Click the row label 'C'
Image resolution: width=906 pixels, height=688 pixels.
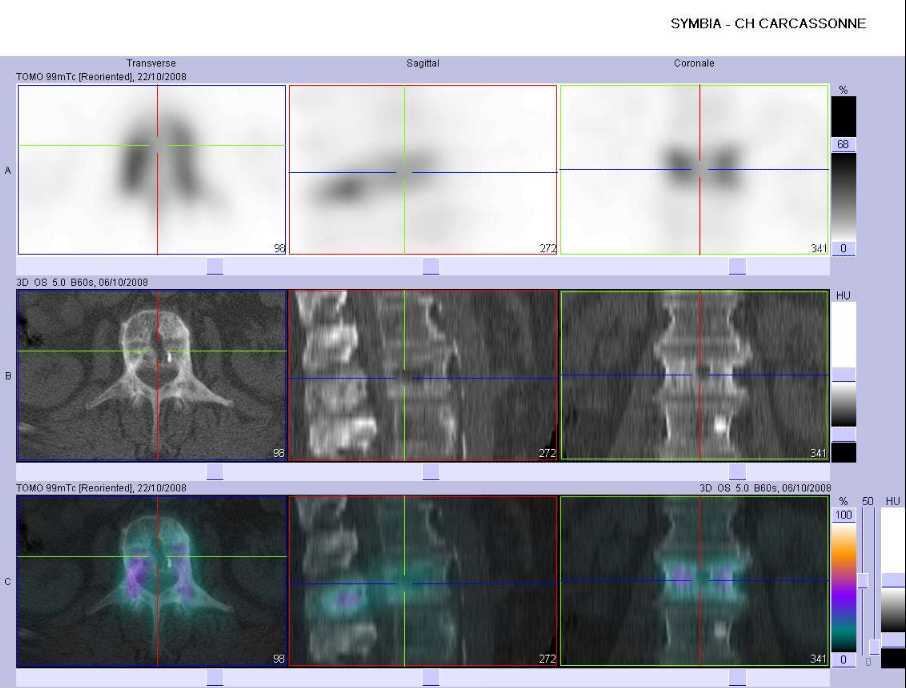pyautogui.click(x=8, y=582)
